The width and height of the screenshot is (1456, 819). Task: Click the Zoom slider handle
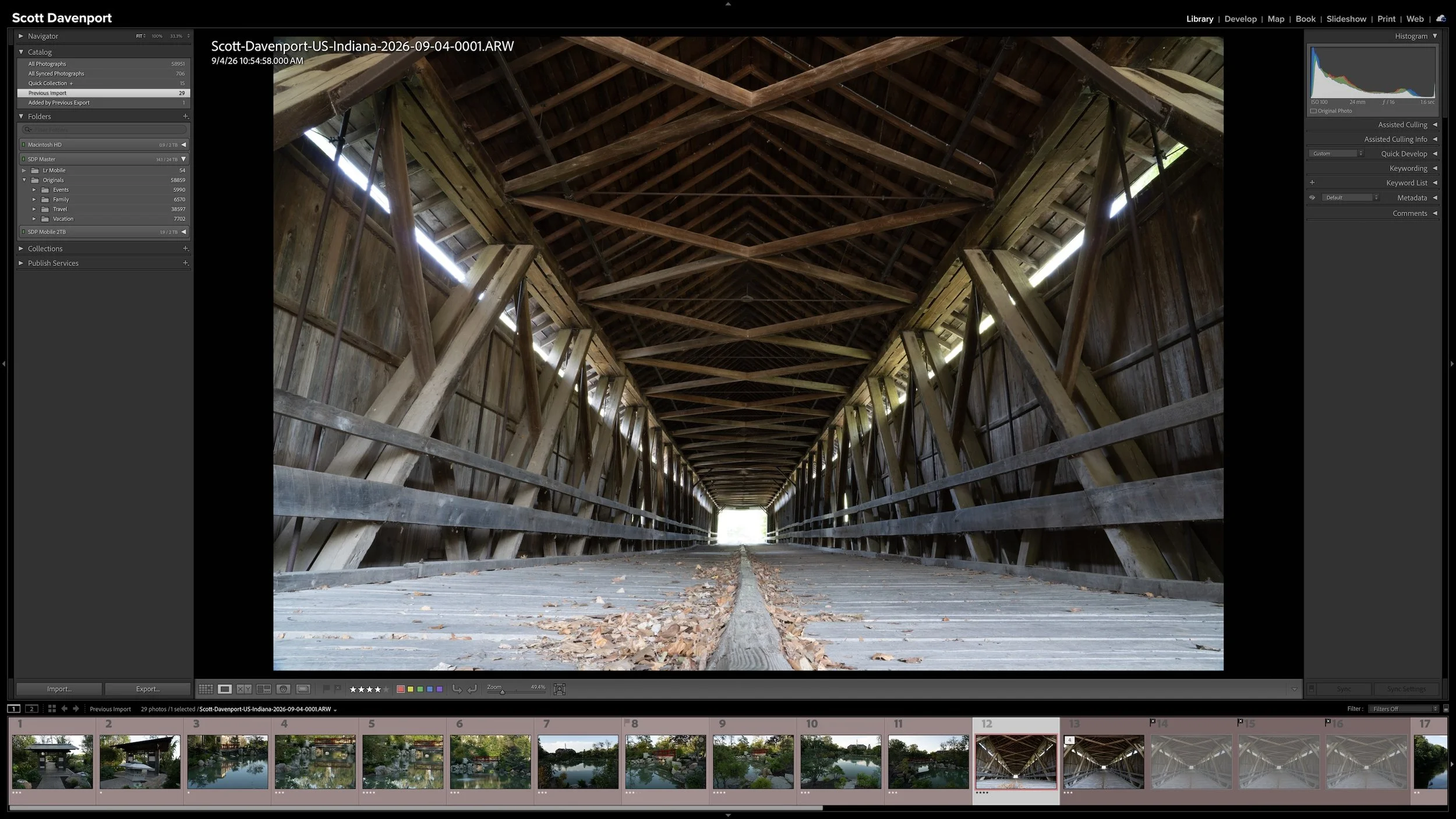pos(502,692)
